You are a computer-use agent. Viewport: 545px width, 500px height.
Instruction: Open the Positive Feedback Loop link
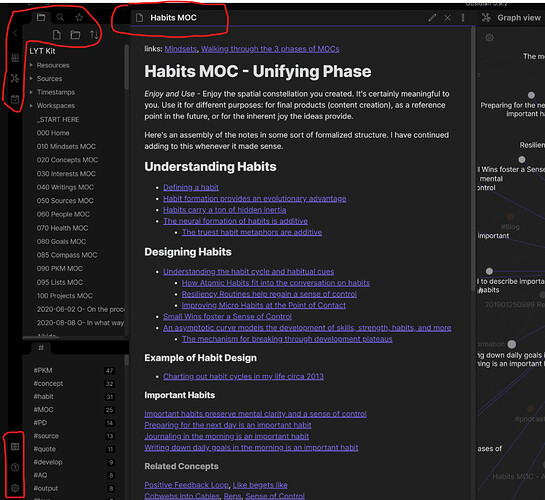pyautogui.click(x=187, y=485)
